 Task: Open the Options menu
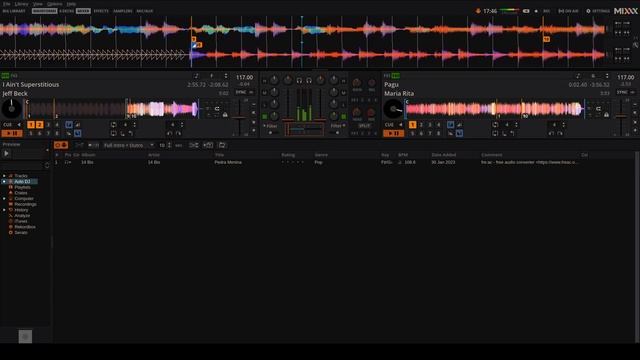[x=55, y=4]
